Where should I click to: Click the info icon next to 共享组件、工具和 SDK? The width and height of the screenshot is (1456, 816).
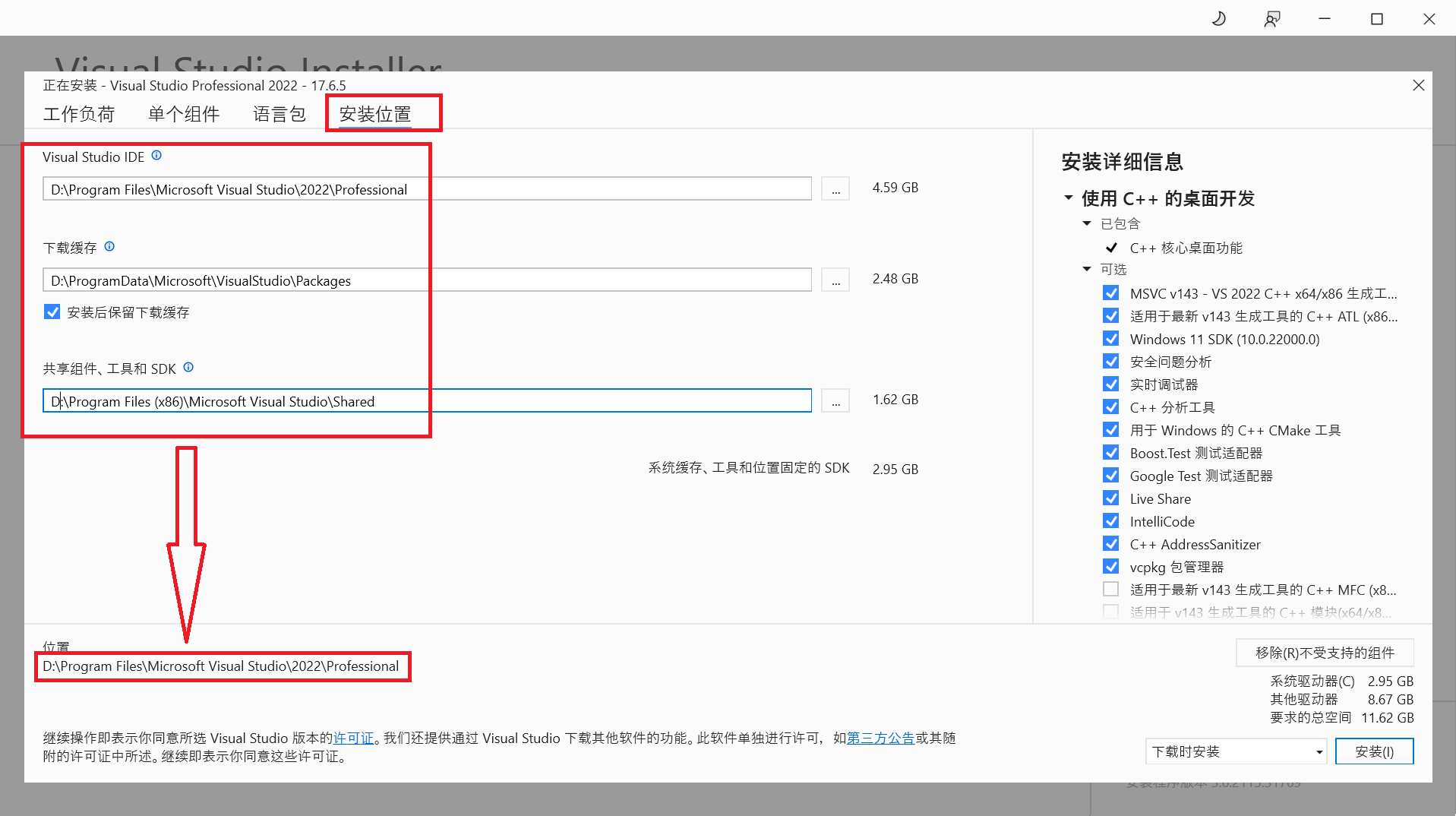[x=188, y=367]
